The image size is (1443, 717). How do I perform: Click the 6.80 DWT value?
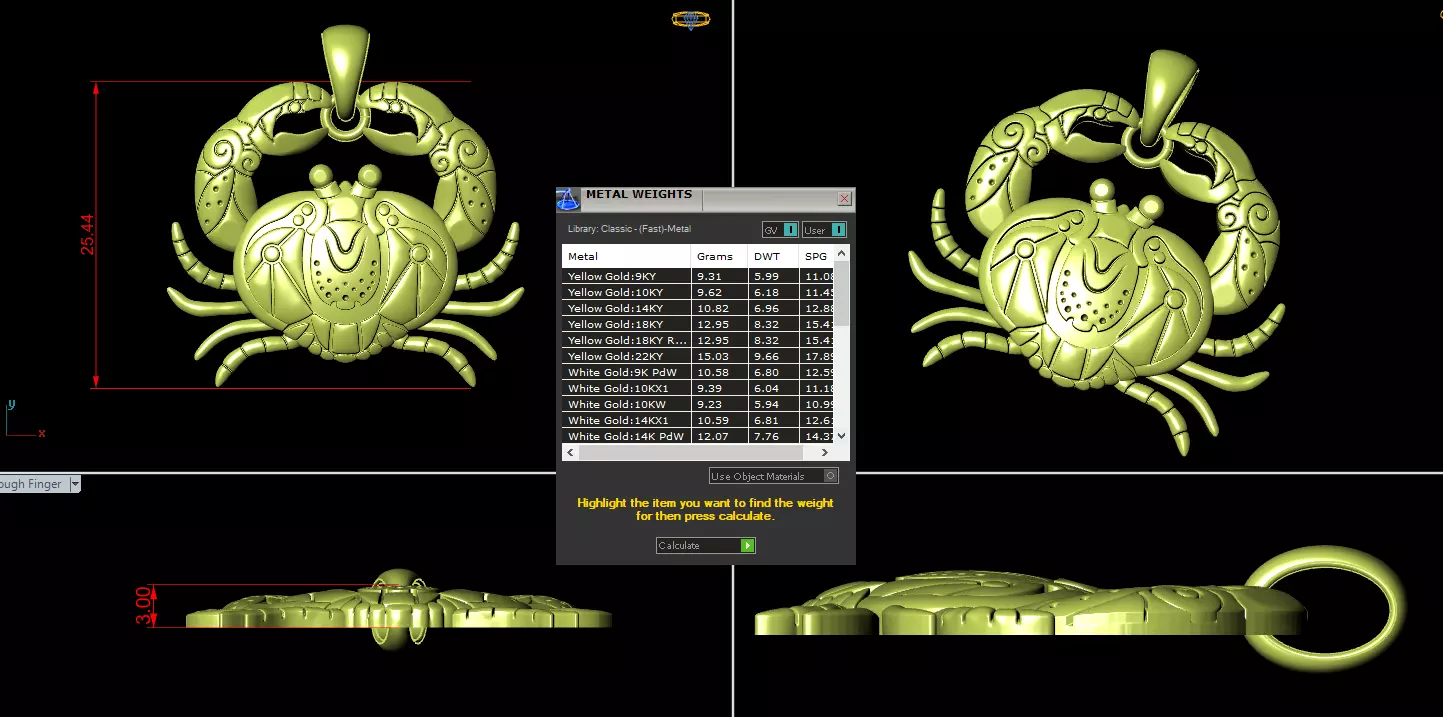pos(766,372)
